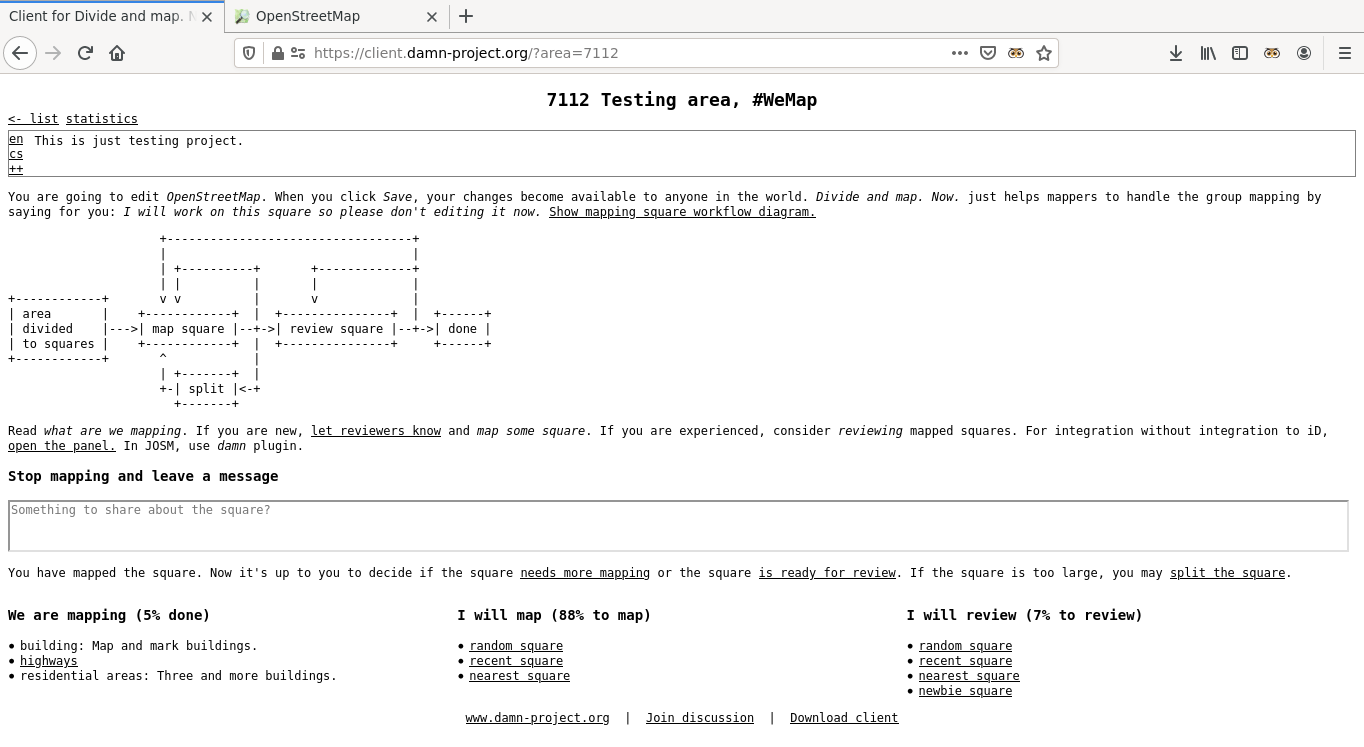
Task: Focus the square message text area
Action: pyautogui.click(x=678, y=526)
